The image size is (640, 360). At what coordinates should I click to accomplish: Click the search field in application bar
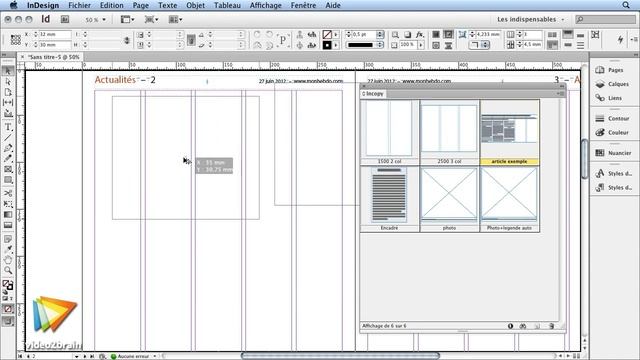click(x=605, y=19)
